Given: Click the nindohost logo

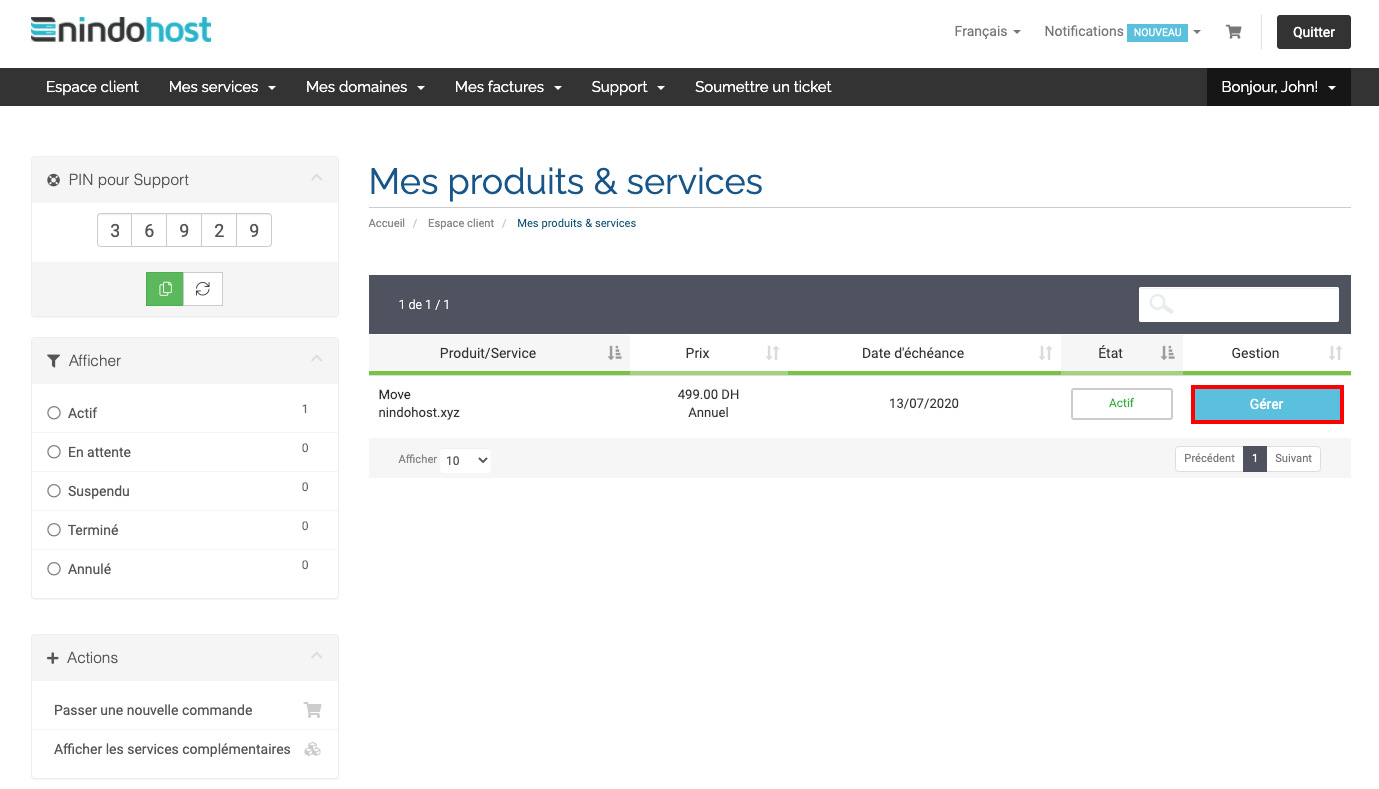Looking at the screenshot, I should tap(121, 30).
